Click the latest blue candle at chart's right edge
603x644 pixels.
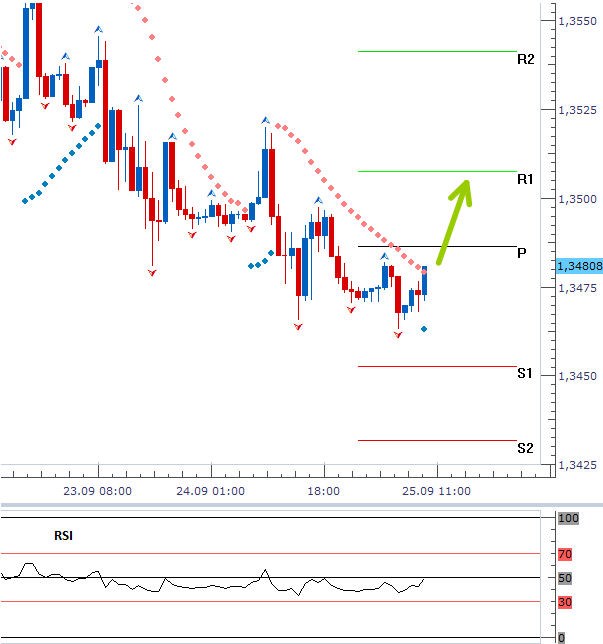pyautogui.click(x=424, y=281)
